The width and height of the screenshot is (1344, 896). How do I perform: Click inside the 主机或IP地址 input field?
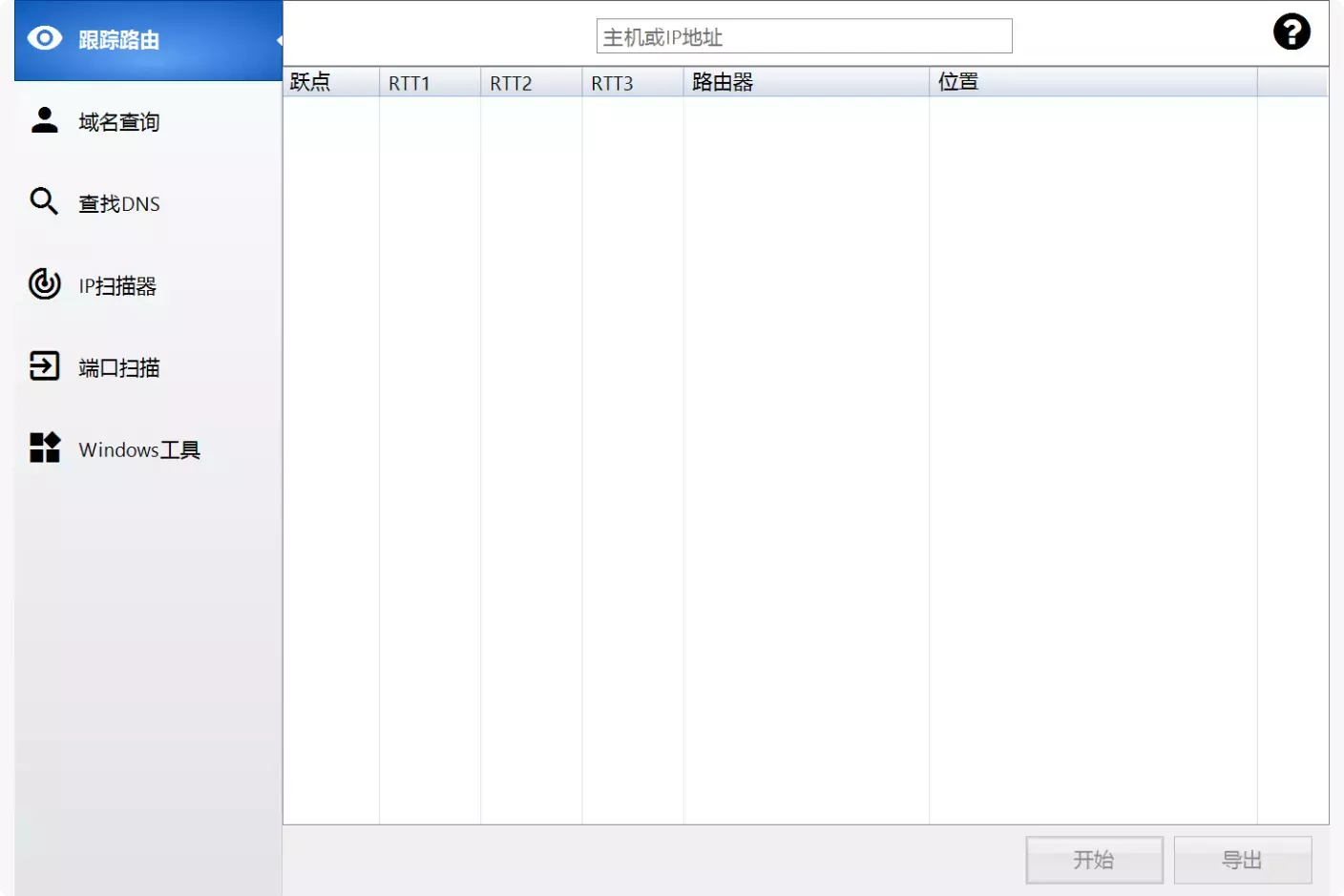pos(803,35)
